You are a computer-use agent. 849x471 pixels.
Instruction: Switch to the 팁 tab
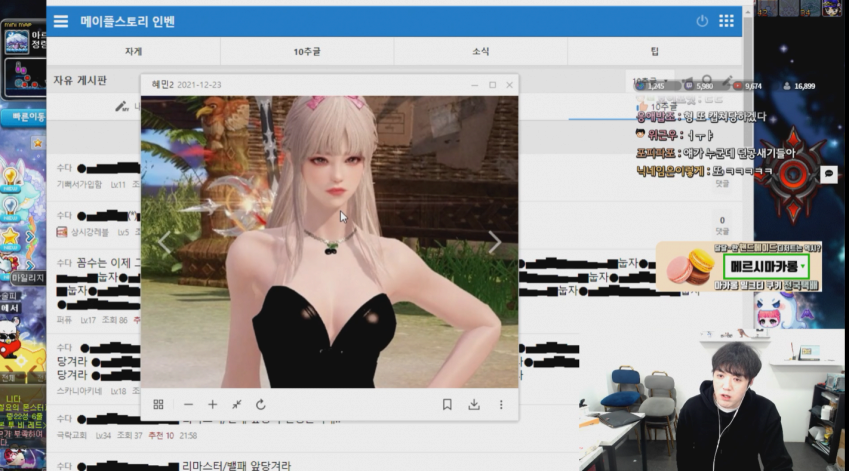click(655, 51)
